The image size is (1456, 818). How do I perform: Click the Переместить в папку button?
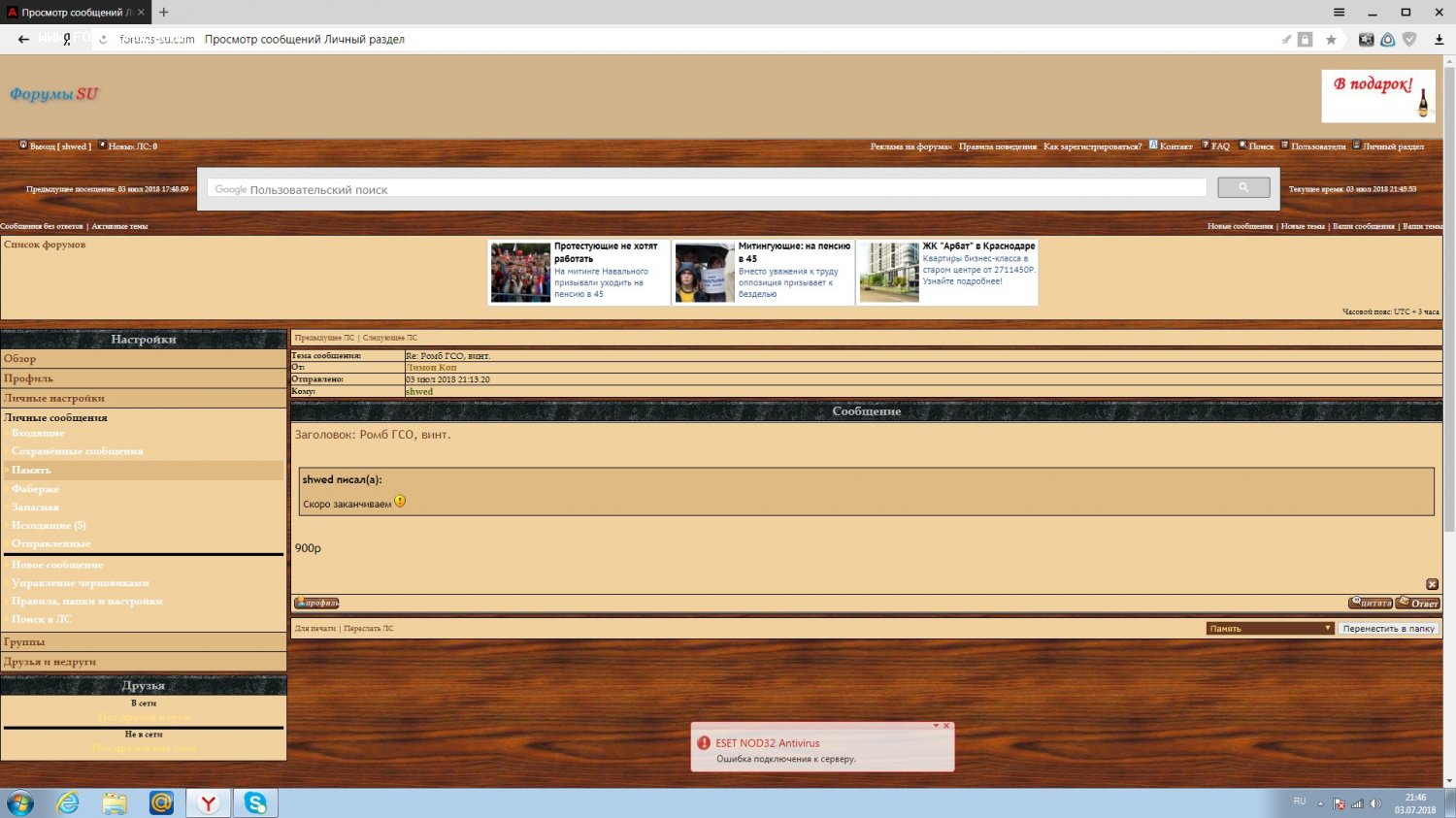pyautogui.click(x=1388, y=629)
